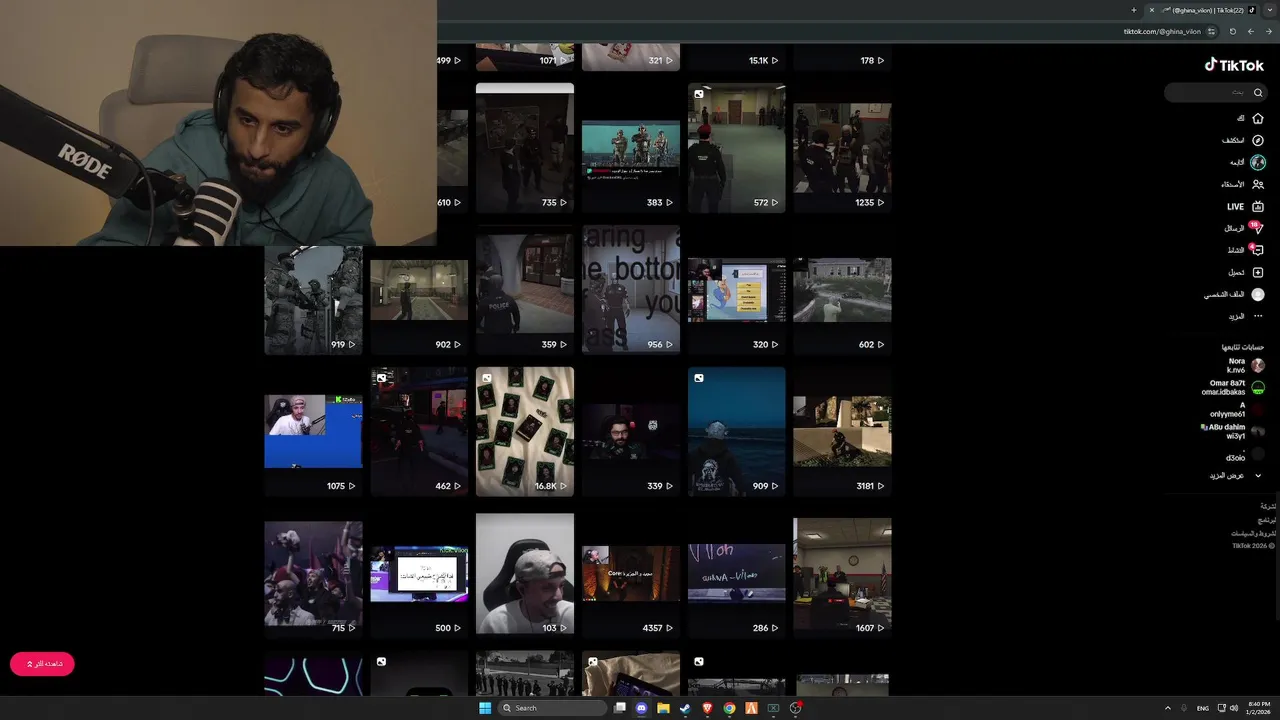The height and width of the screenshot is (720, 1280).
Task: Open the clock showing 8:40 PM
Action: pos(1259,708)
